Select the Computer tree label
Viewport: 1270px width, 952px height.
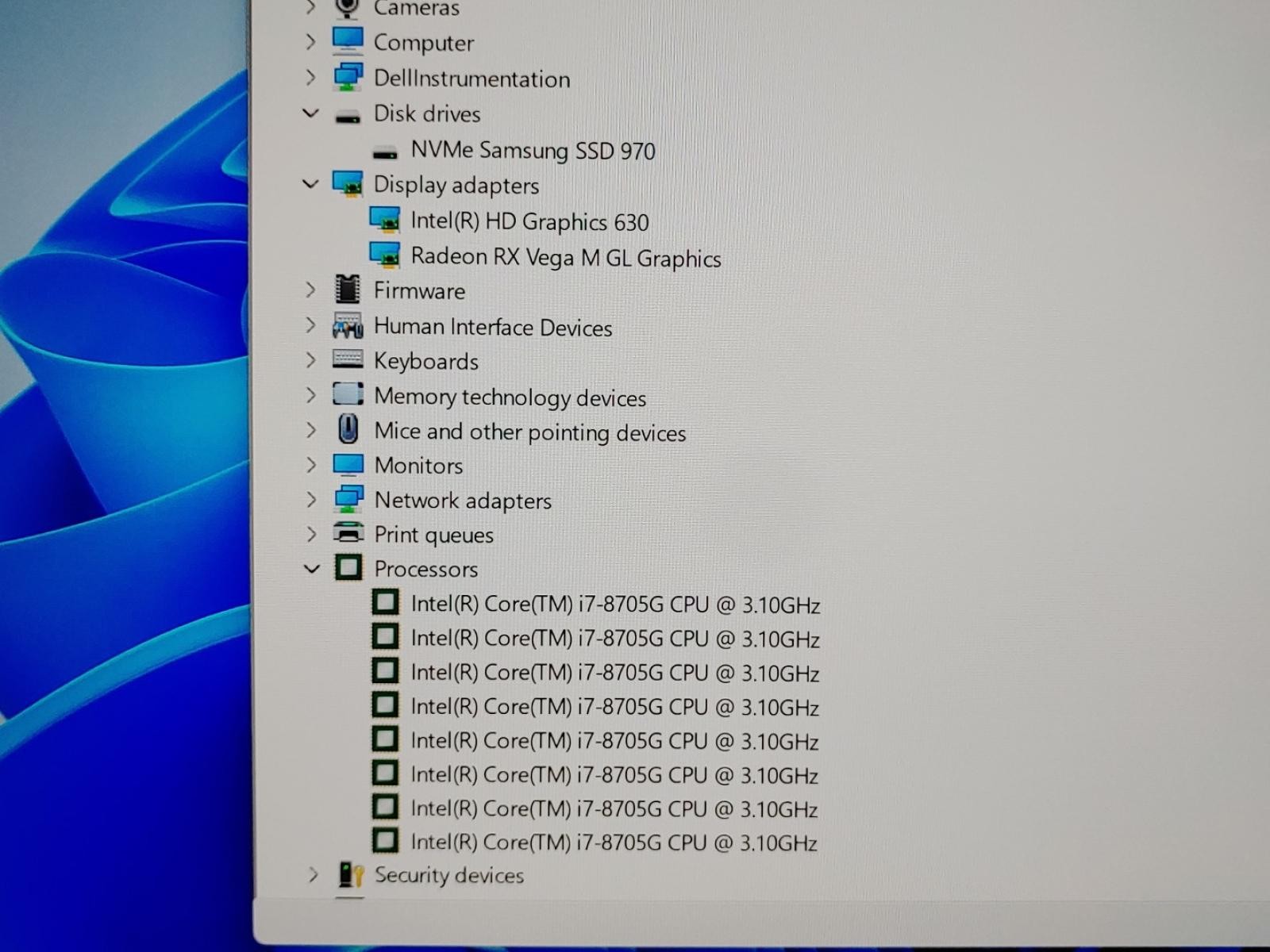tap(424, 43)
